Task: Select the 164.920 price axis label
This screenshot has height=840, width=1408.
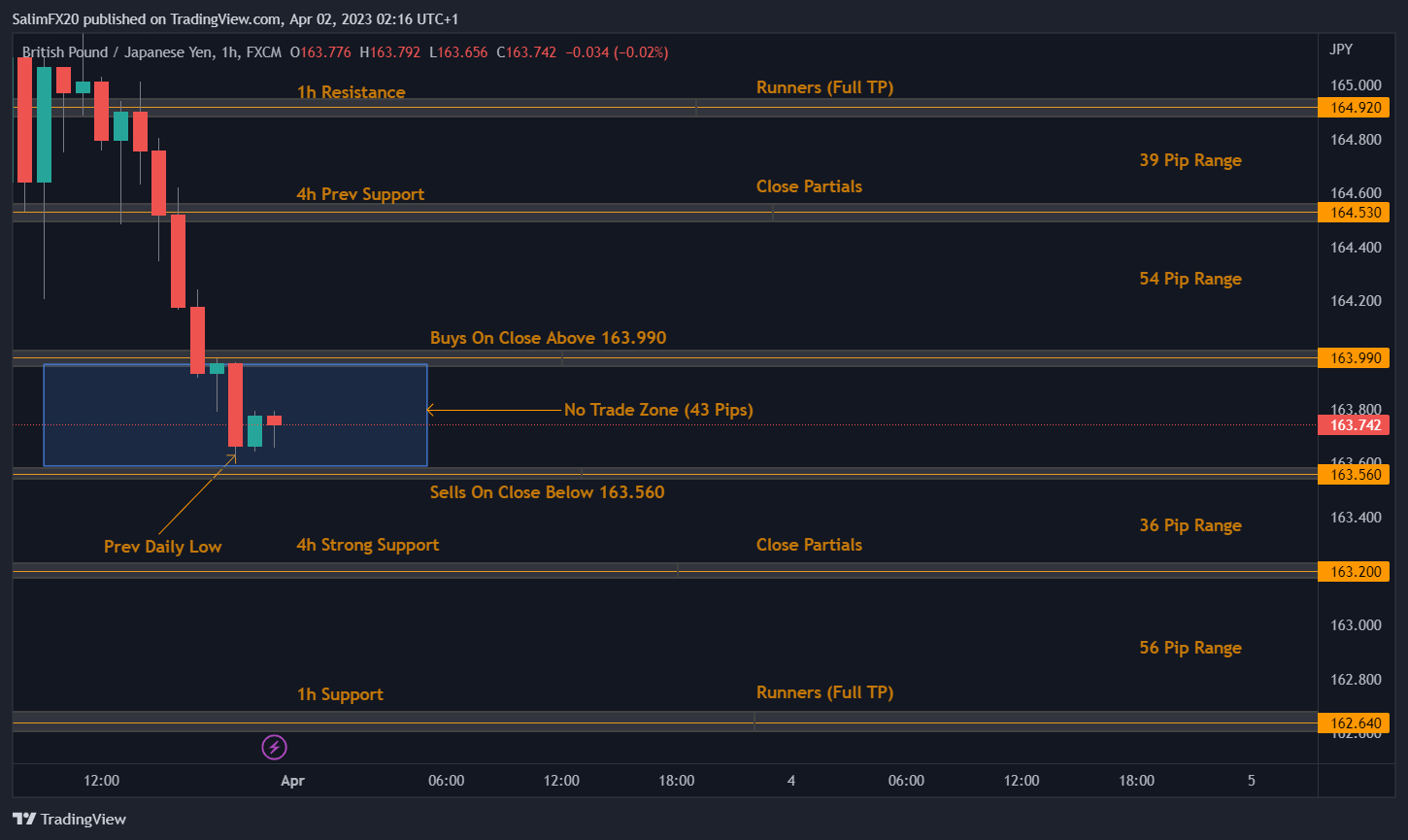Action: 1354,108
